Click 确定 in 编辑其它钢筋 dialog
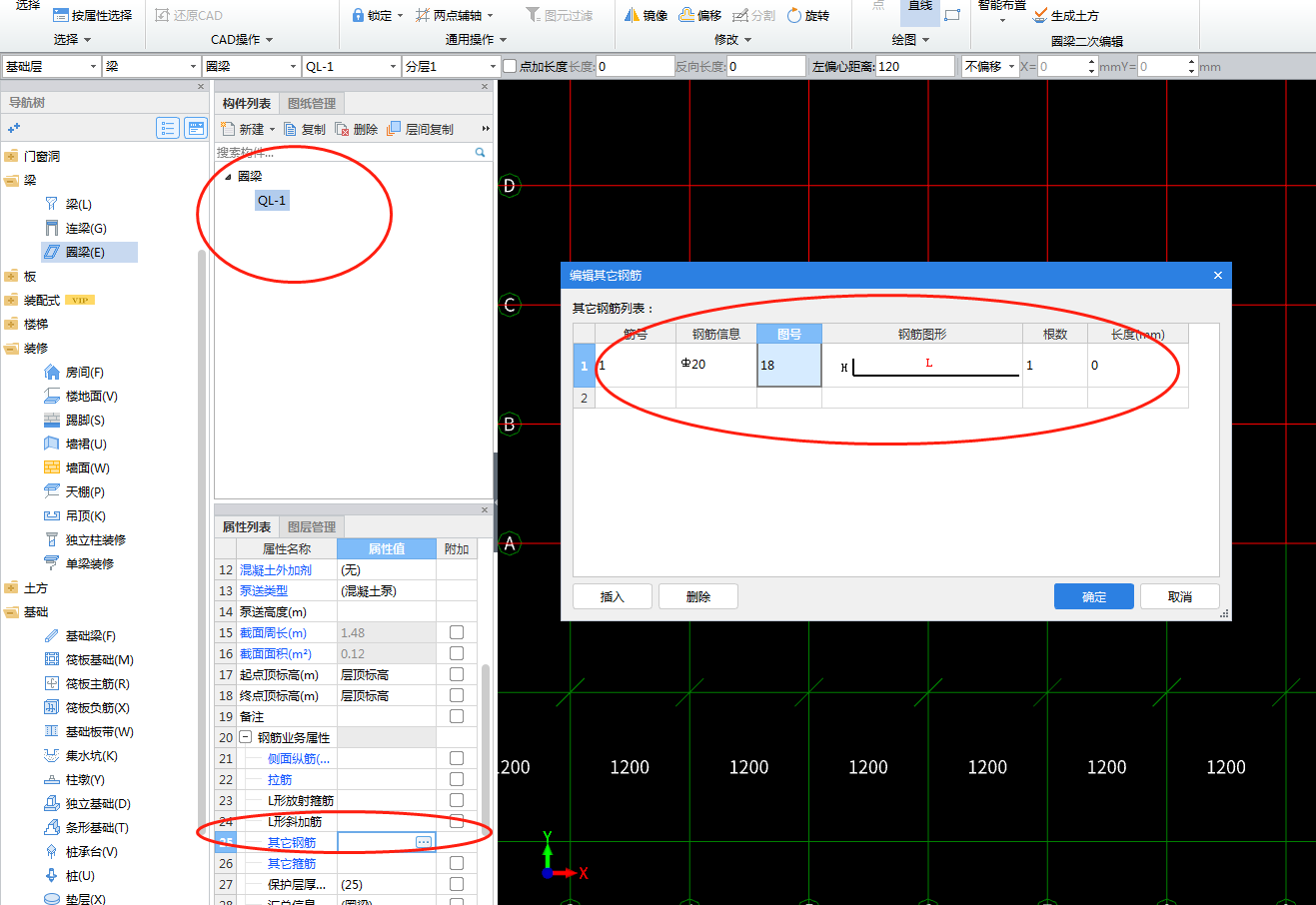 point(1094,596)
